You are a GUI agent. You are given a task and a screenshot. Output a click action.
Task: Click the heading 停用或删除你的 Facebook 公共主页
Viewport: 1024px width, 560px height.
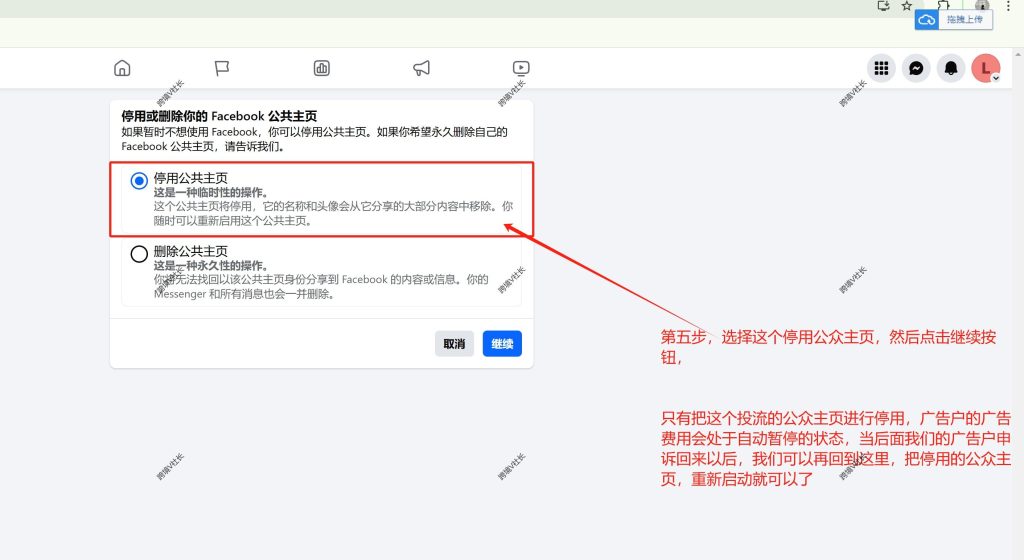pyautogui.click(x=219, y=116)
